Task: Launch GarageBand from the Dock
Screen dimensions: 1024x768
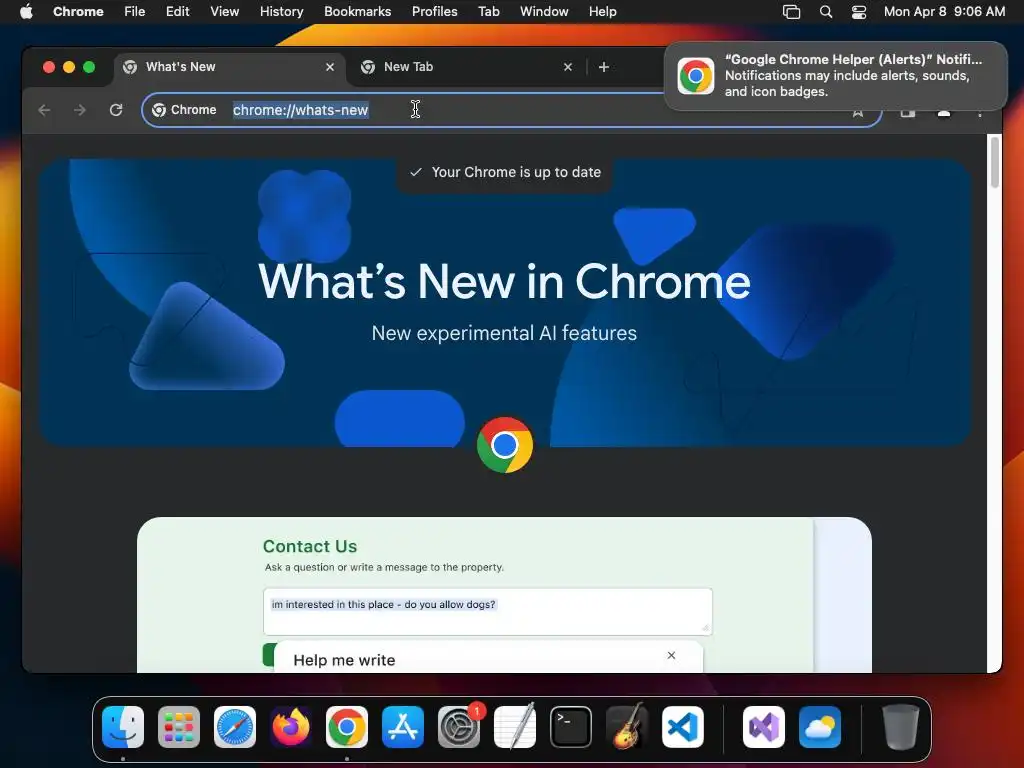Action: point(627,727)
